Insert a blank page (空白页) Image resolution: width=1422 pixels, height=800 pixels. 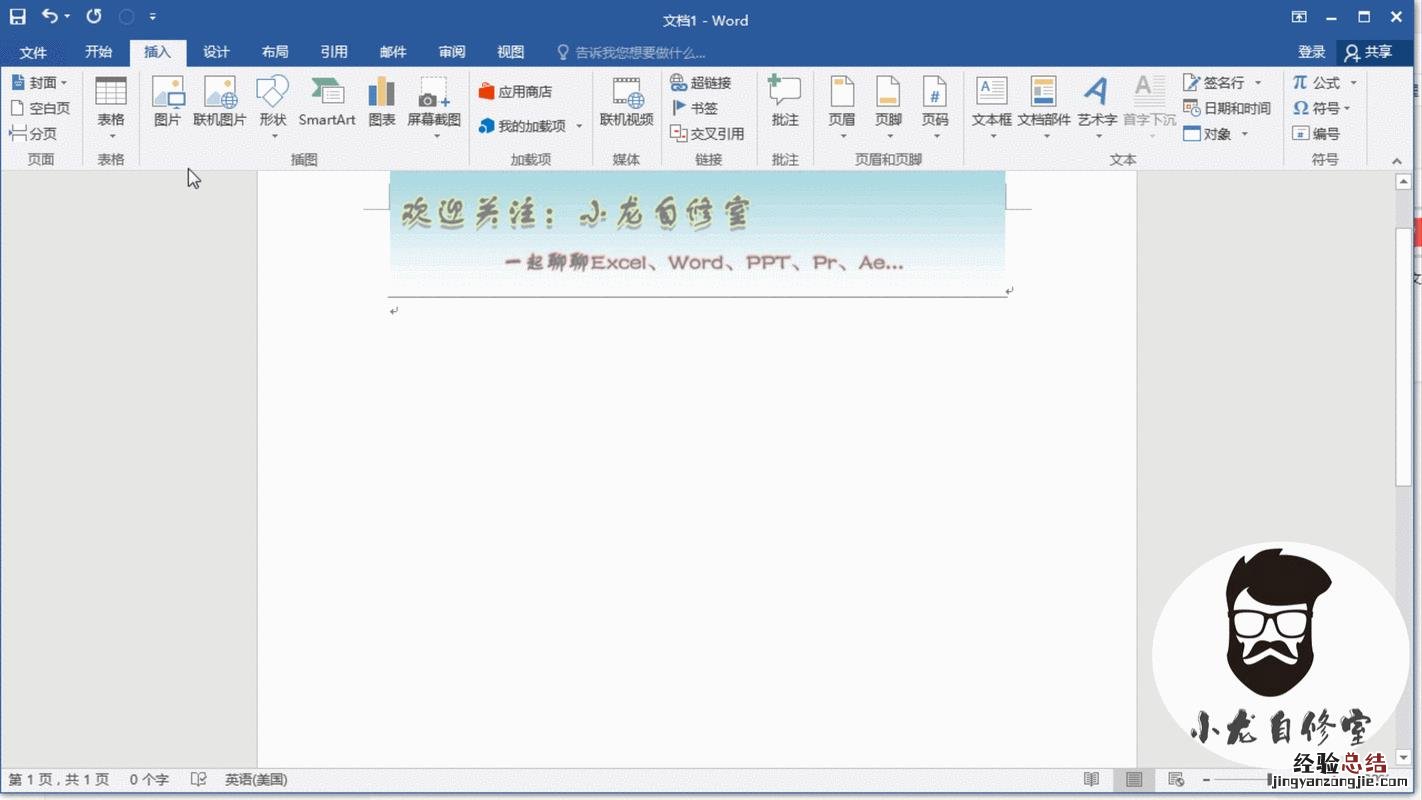coord(40,108)
